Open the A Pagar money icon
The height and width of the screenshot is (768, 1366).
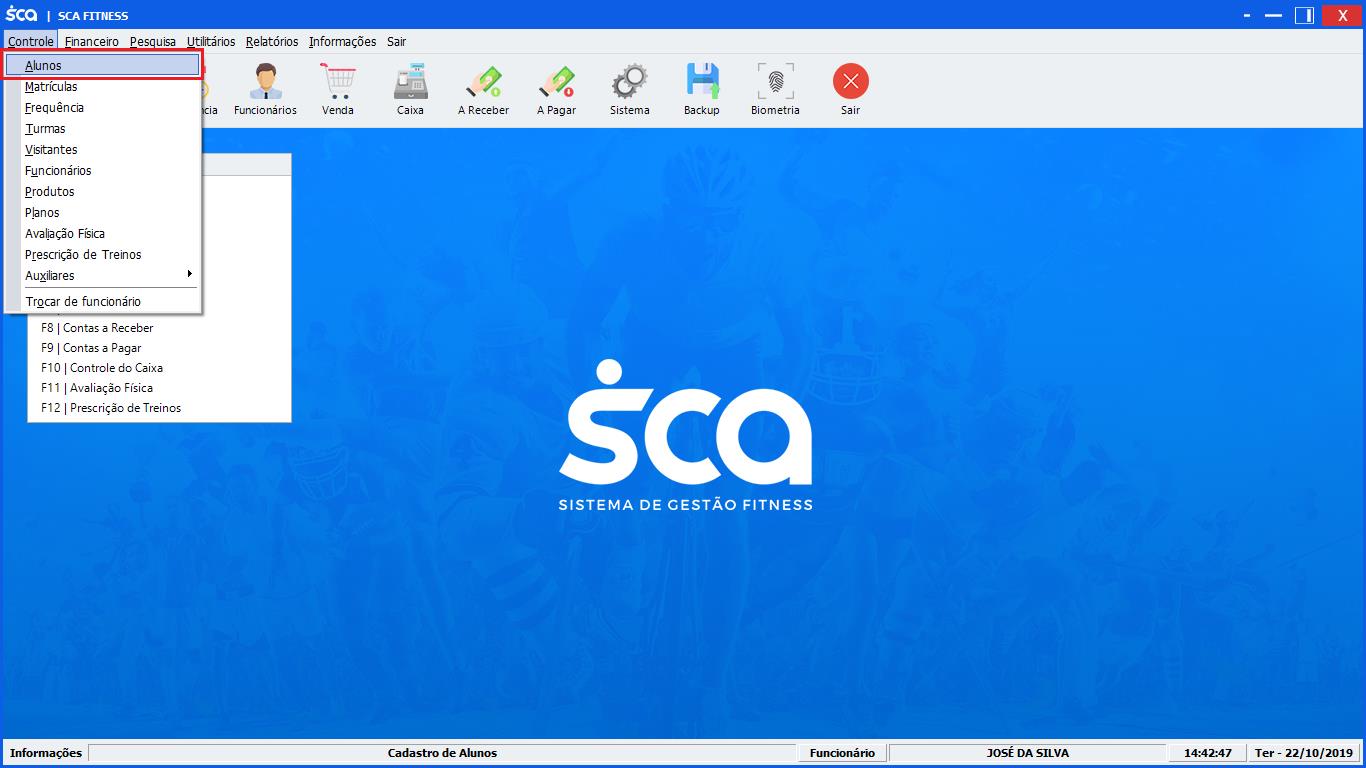pos(556,90)
